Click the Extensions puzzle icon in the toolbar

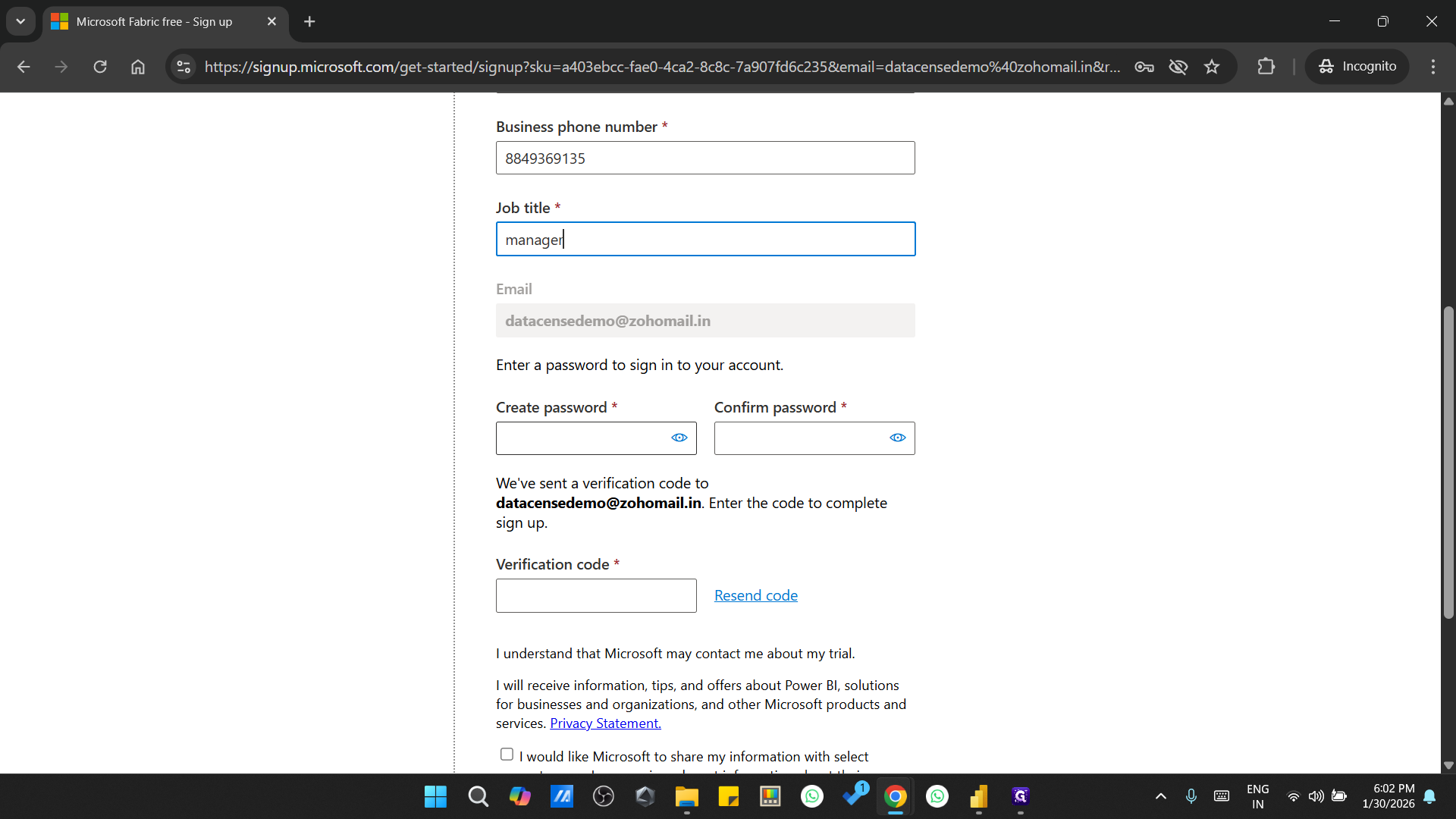coord(1267,67)
